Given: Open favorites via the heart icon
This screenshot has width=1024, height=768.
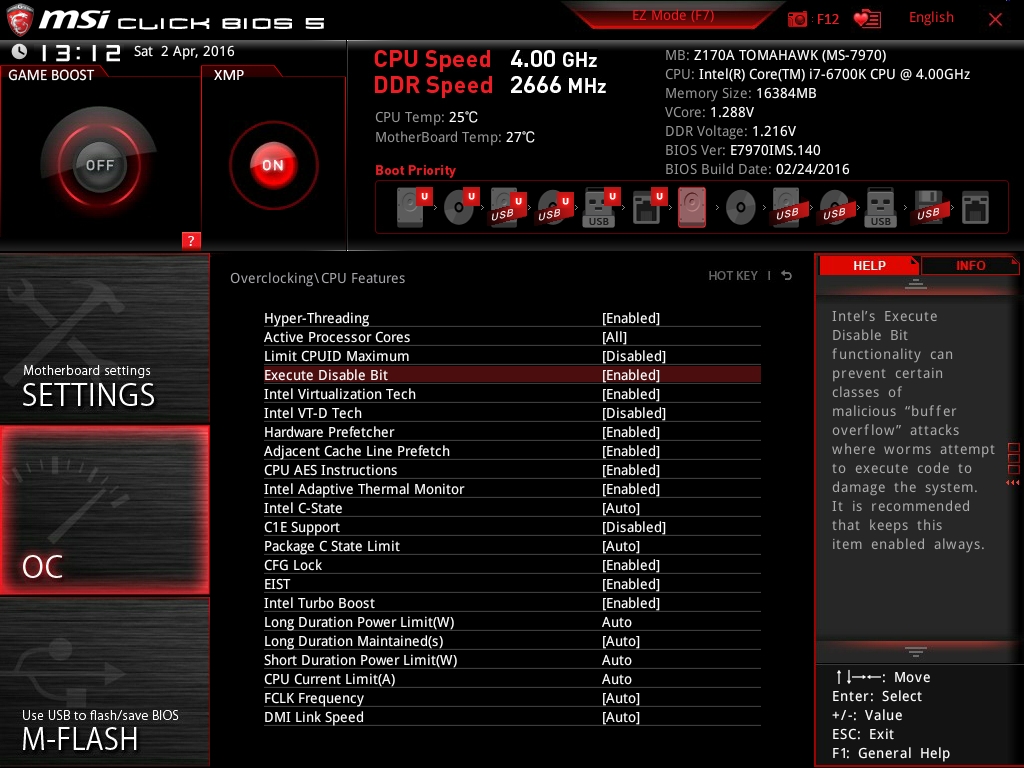Looking at the screenshot, I should point(867,19).
